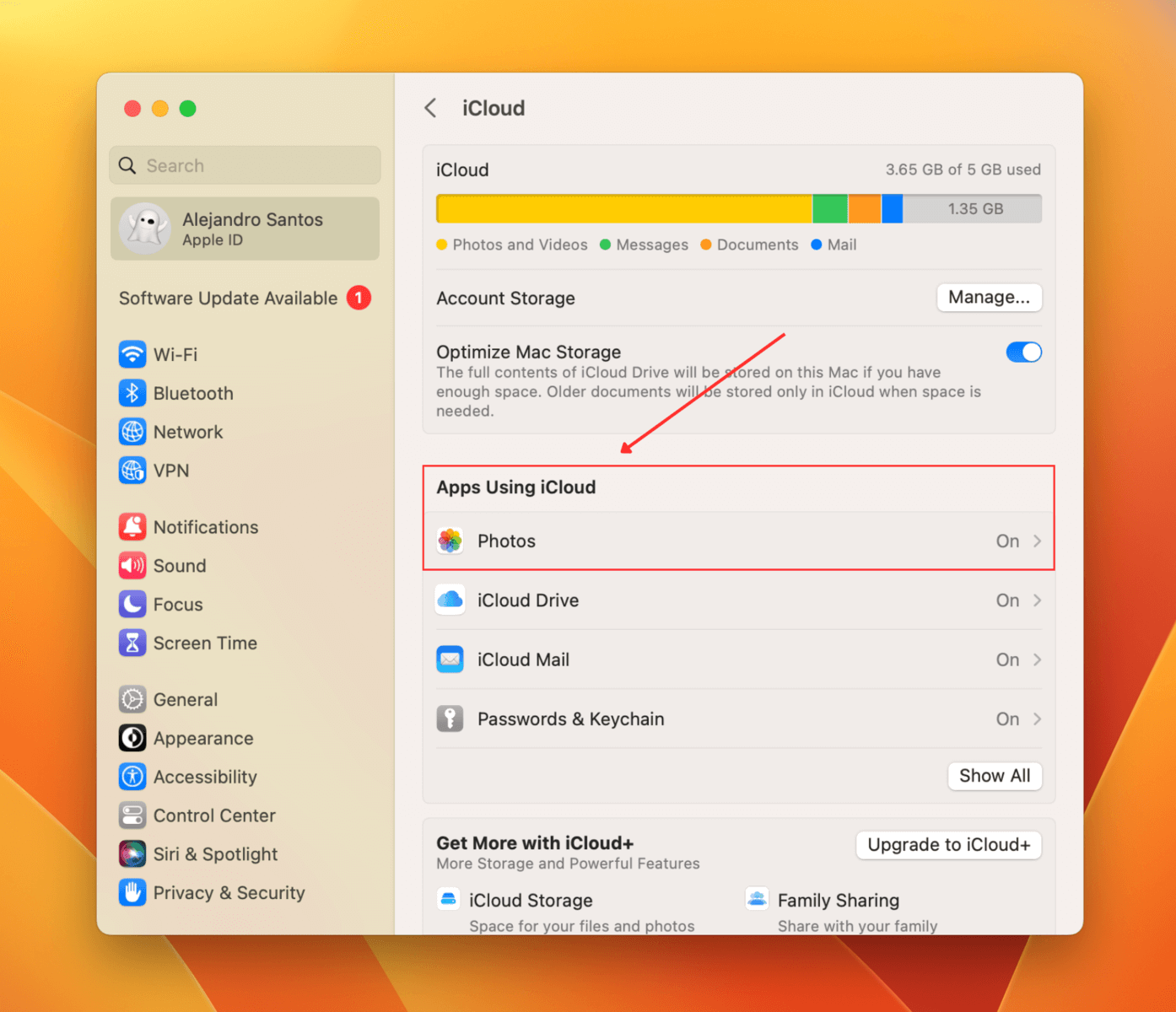Click "3.65 GB of 5 GB used" text
This screenshot has width=1176, height=1012.
[x=963, y=170]
